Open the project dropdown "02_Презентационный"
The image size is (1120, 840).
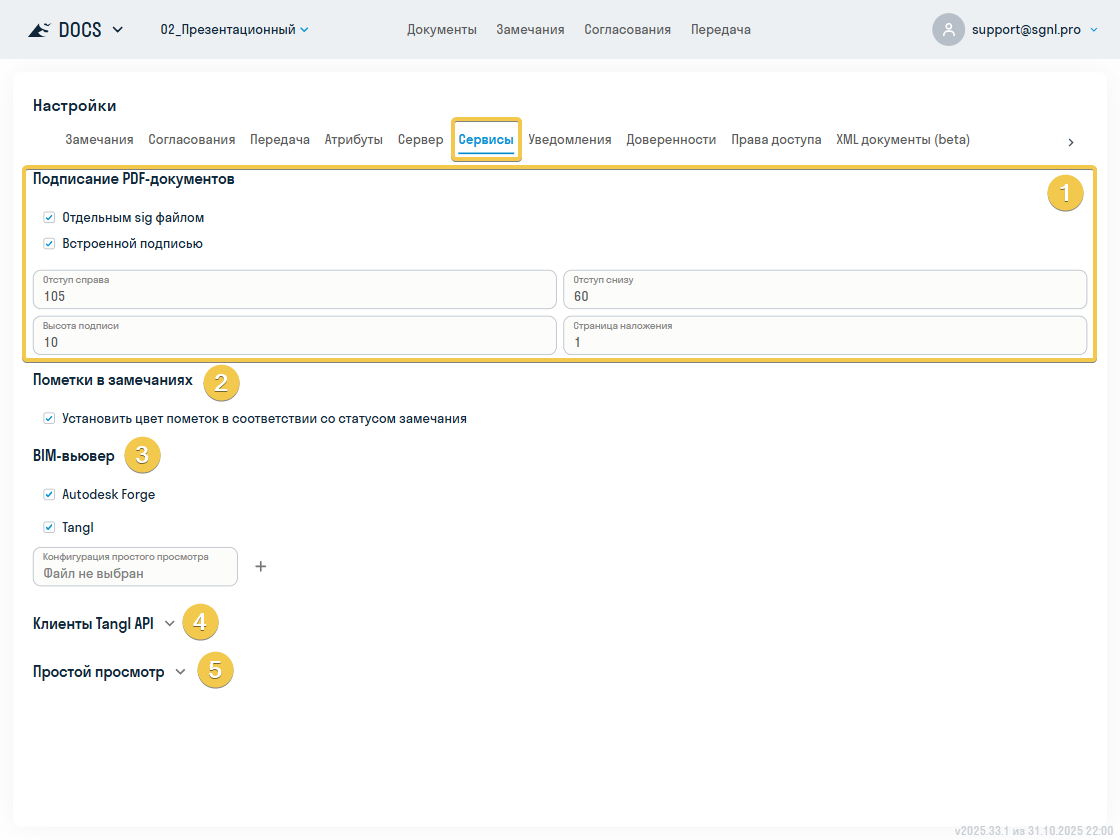(234, 30)
